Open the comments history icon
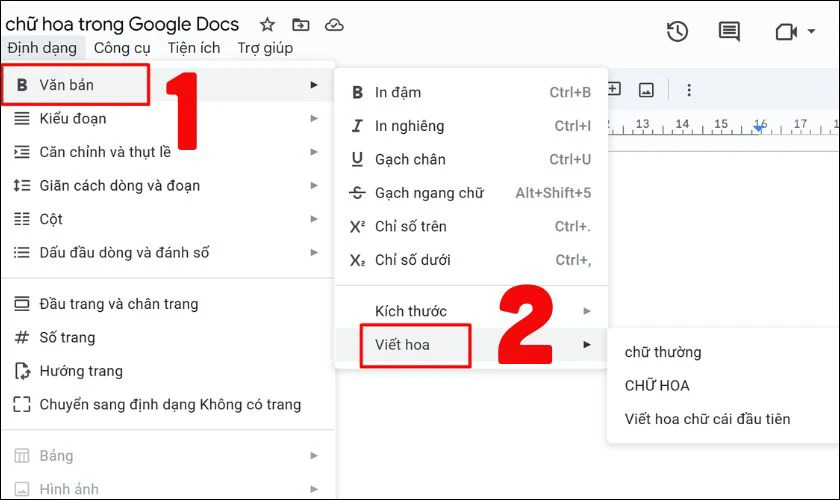Screen dimensions: 840x500 click(x=729, y=31)
